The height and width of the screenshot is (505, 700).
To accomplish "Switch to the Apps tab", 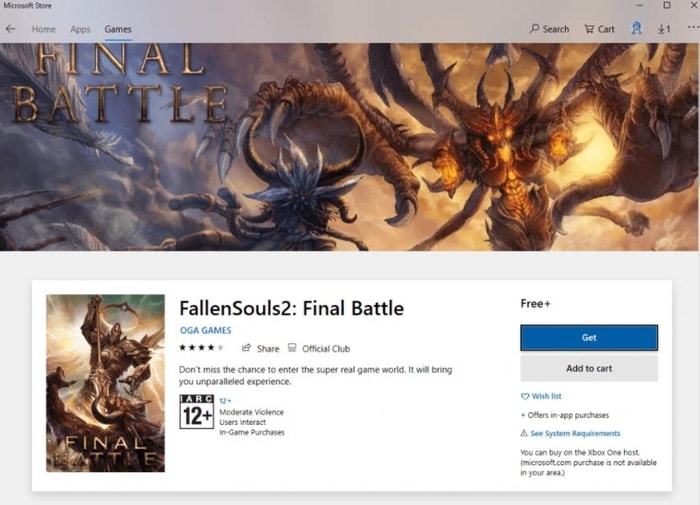I will 80,29.
